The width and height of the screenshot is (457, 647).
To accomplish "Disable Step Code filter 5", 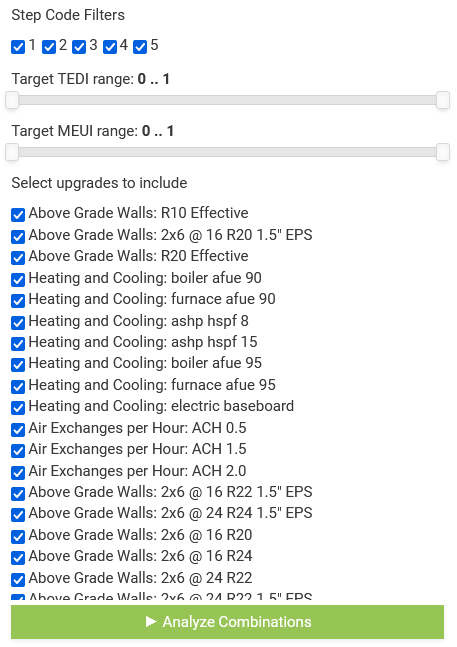I will point(140,47).
